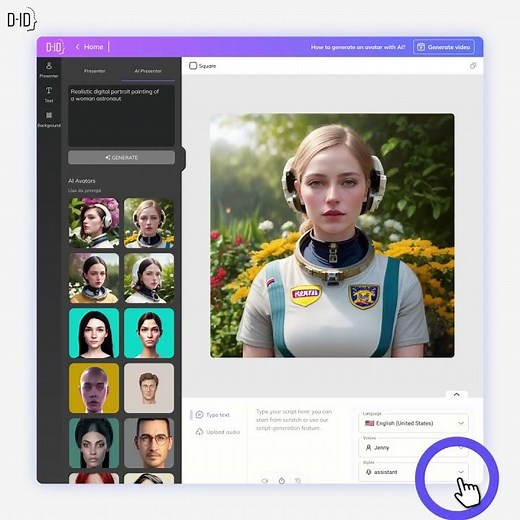Click the magic script-generation icon under script box

[x=298, y=481]
